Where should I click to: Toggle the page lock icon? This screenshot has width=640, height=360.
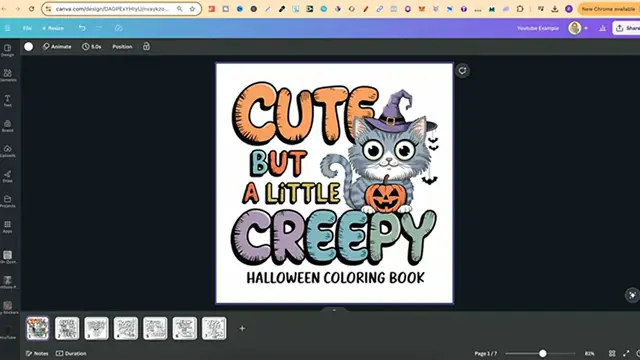click(146, 47)
